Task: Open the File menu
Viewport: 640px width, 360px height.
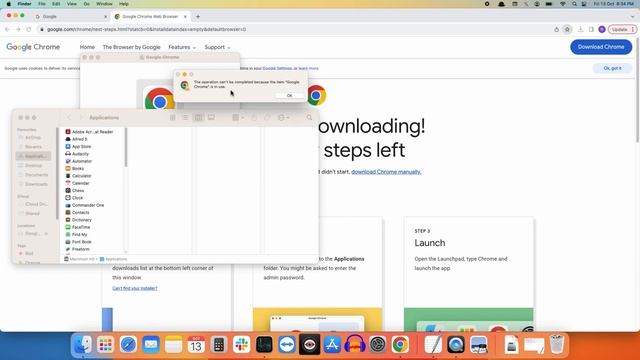Action: [42, 4]
